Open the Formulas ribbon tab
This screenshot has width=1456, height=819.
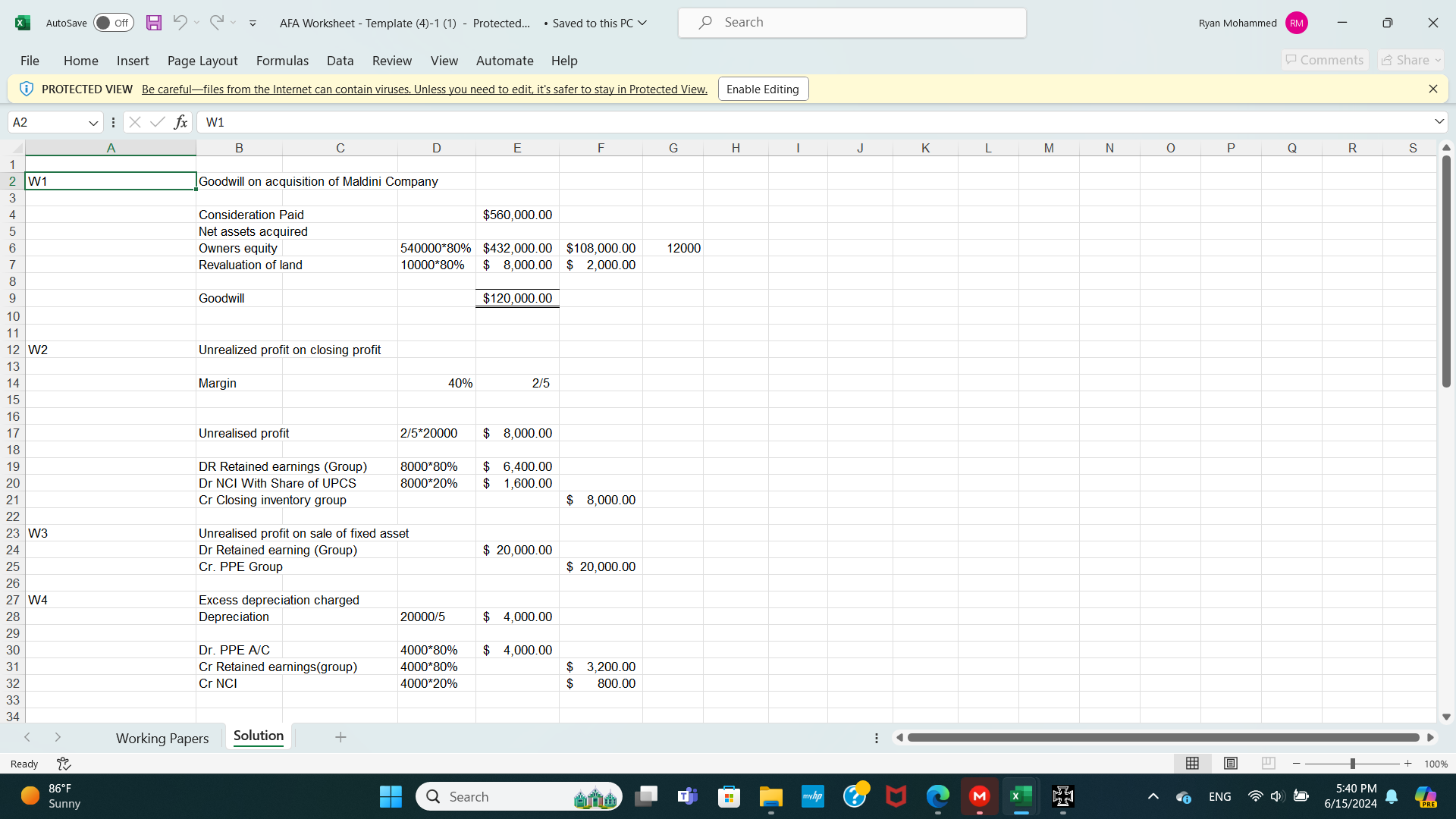point(282,61)
